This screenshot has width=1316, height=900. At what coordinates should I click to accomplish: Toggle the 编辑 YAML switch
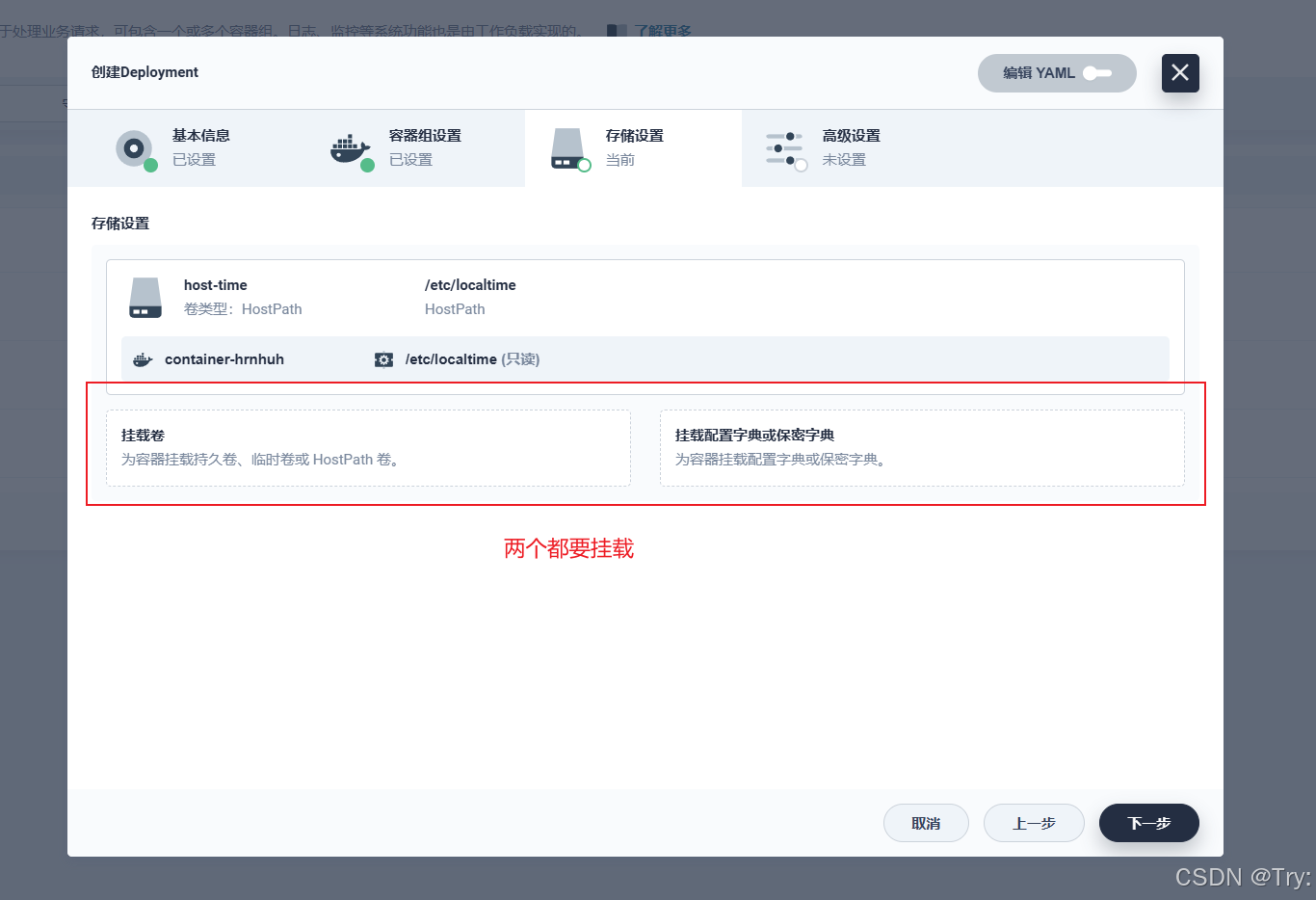click(x=1098, y=73)
